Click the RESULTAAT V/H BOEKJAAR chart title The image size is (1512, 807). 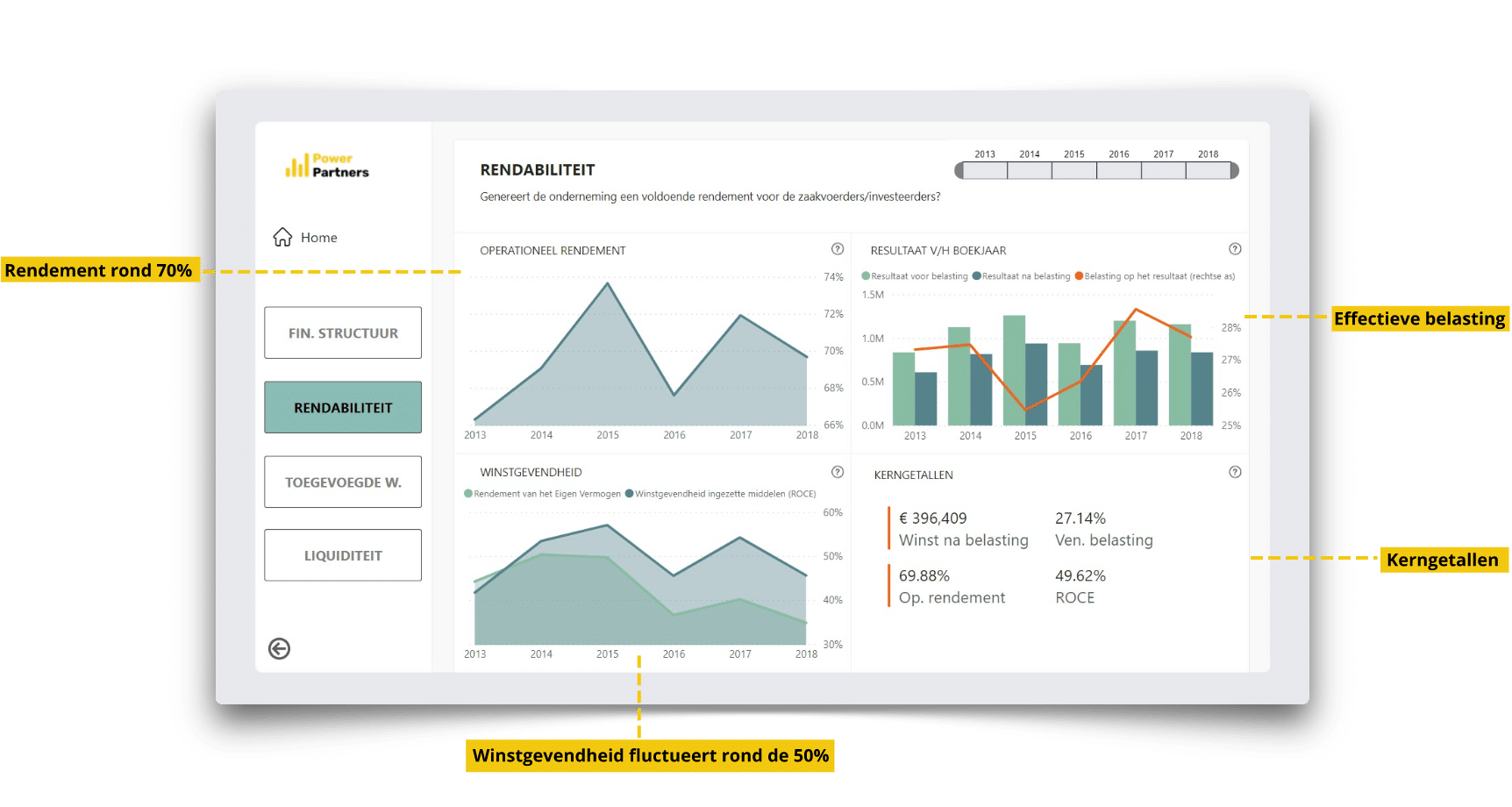coord(938,251)
